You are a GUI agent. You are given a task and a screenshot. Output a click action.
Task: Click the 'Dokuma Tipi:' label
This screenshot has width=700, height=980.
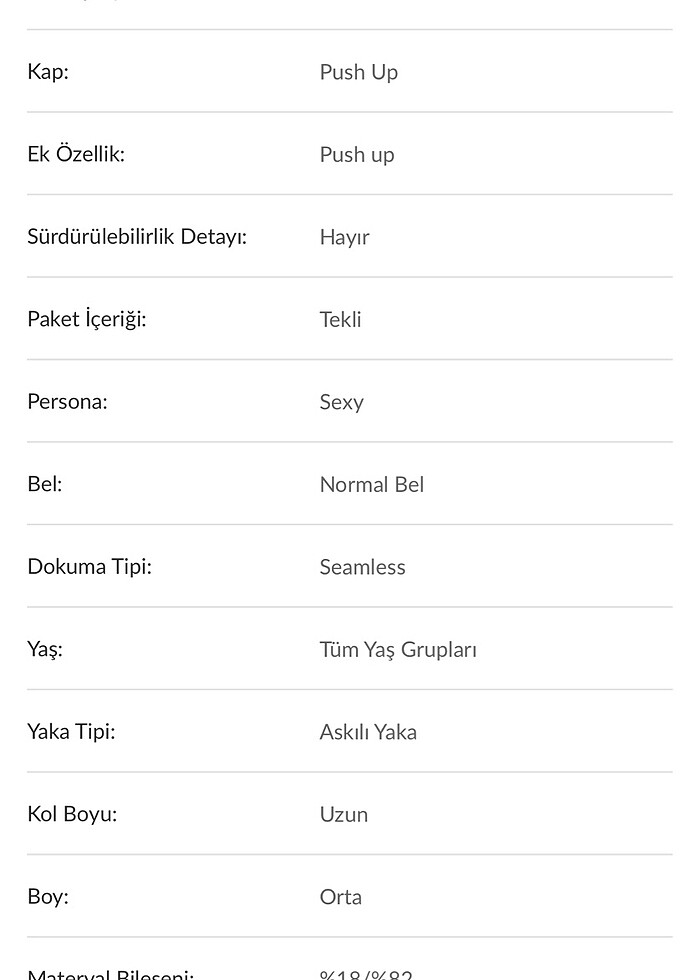click(x=90, y=567)
